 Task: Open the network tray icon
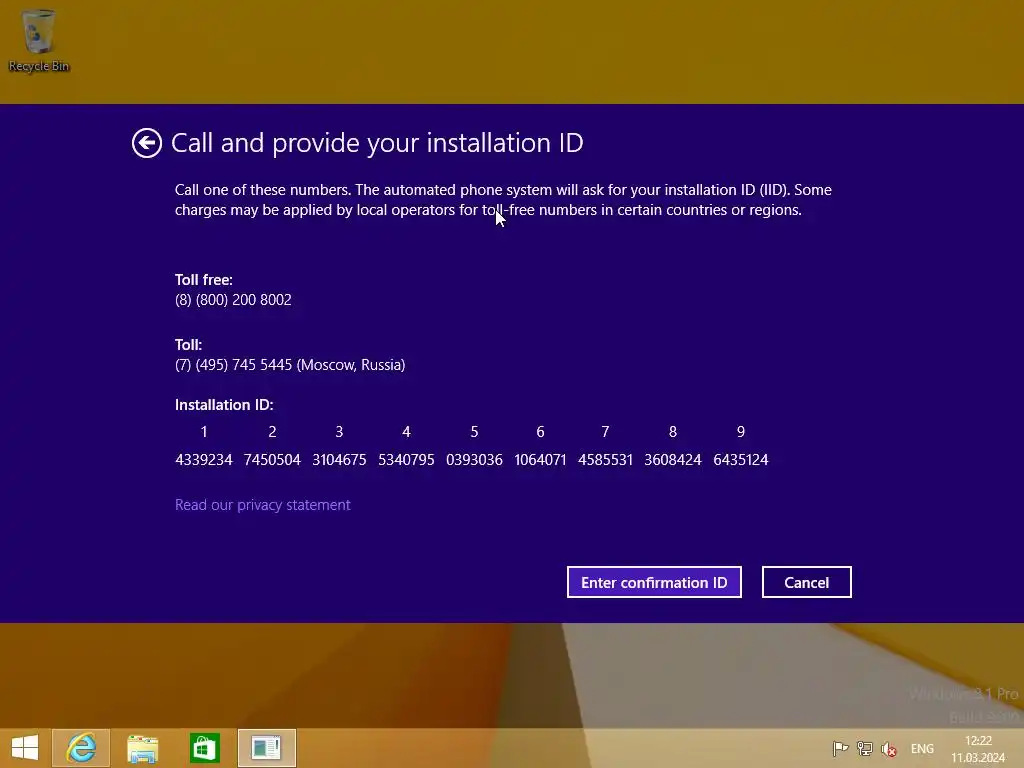[865, 748]
